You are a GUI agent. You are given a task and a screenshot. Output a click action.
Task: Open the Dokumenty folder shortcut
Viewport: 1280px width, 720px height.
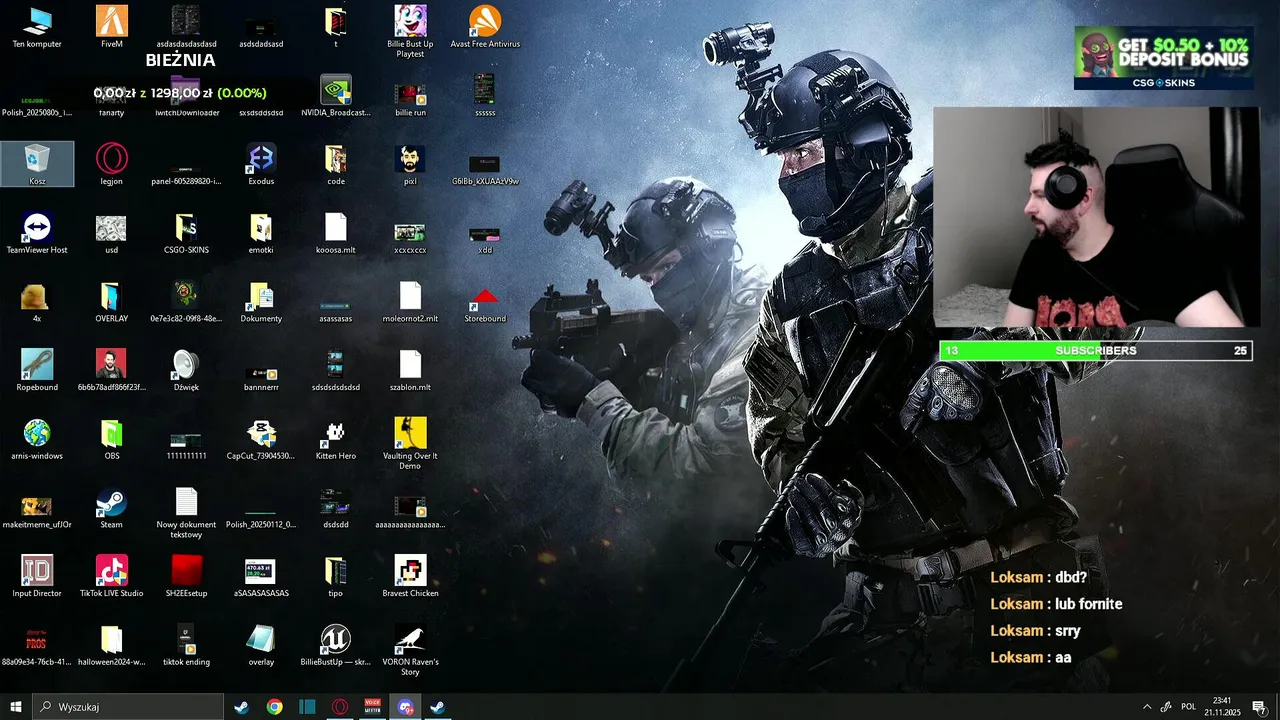[261, 302]
